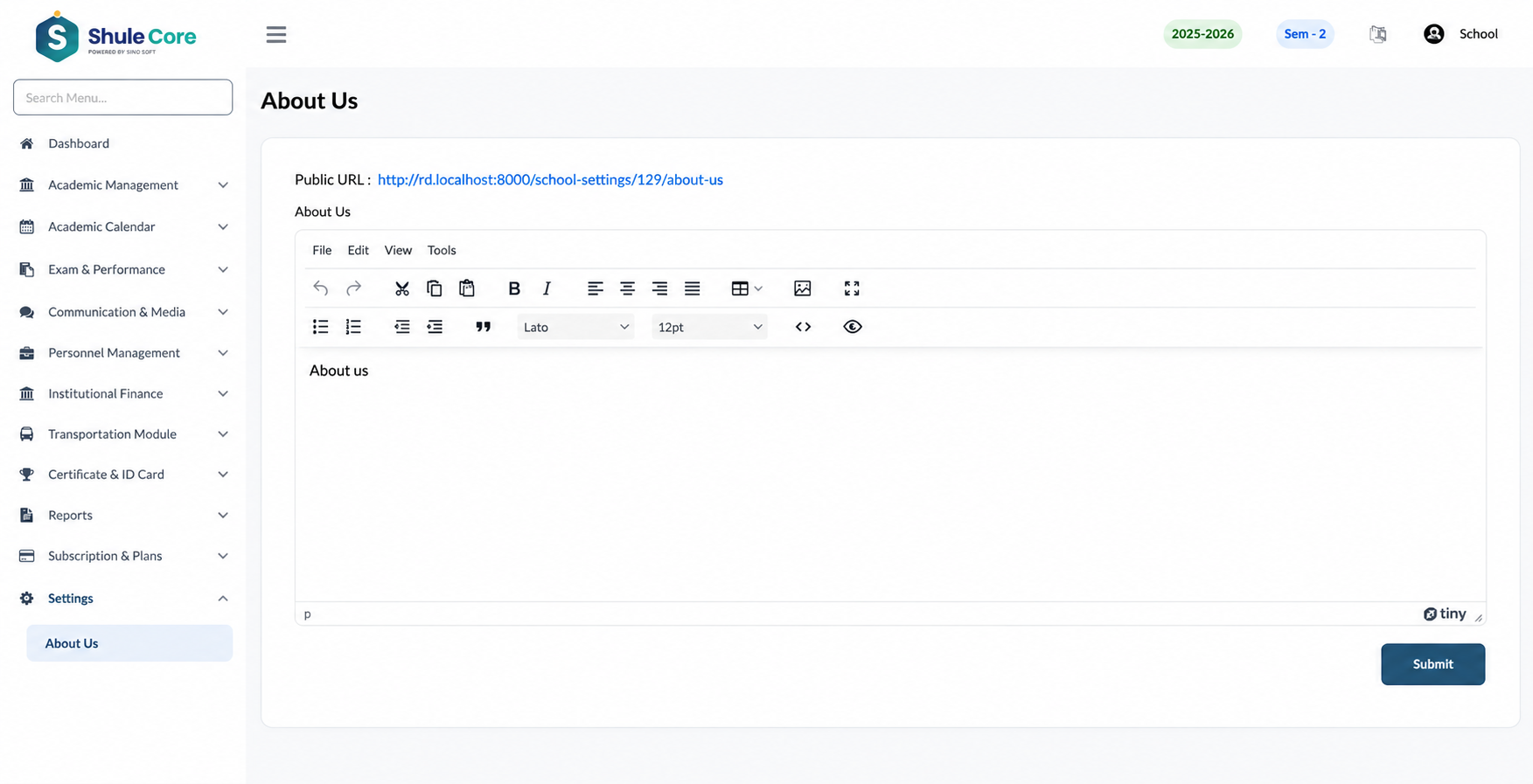Create a bullet list
Screen dimensions: 1533x784
coord(321,327)
